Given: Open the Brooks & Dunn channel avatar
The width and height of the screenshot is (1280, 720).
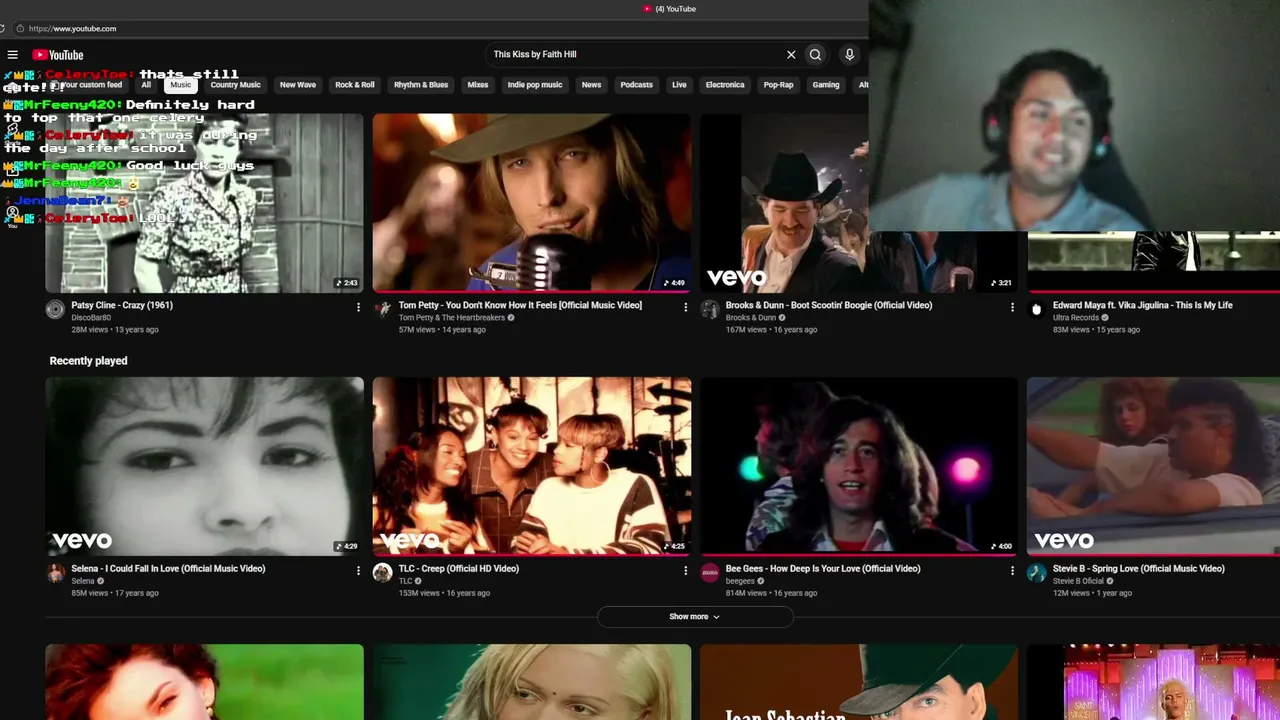Looking at the screenshot, I should pyautogui.click(x=709, y=310).
